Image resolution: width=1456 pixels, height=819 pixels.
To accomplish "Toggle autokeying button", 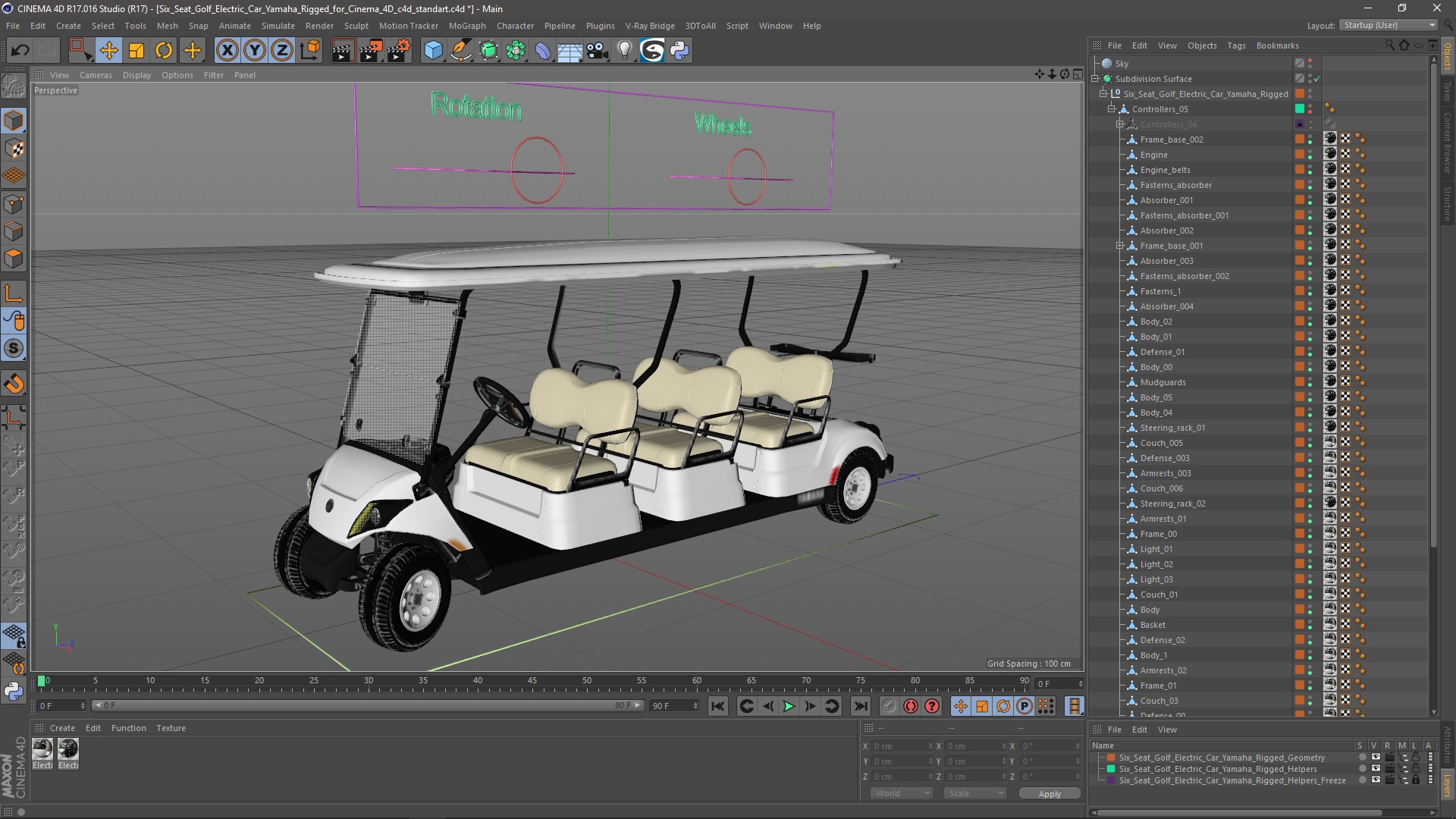I will tap(910, 706).
